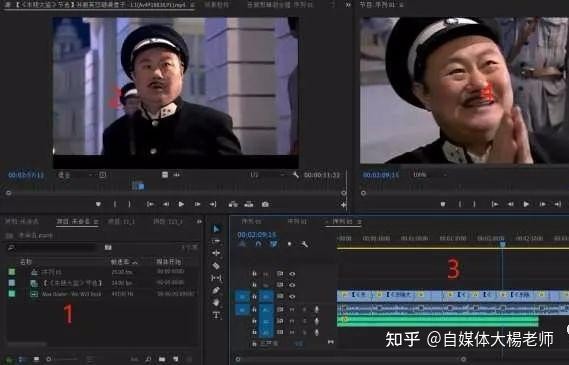Select the Selection tool in the toolbar
569x365 pixels.
coord(216,229)
